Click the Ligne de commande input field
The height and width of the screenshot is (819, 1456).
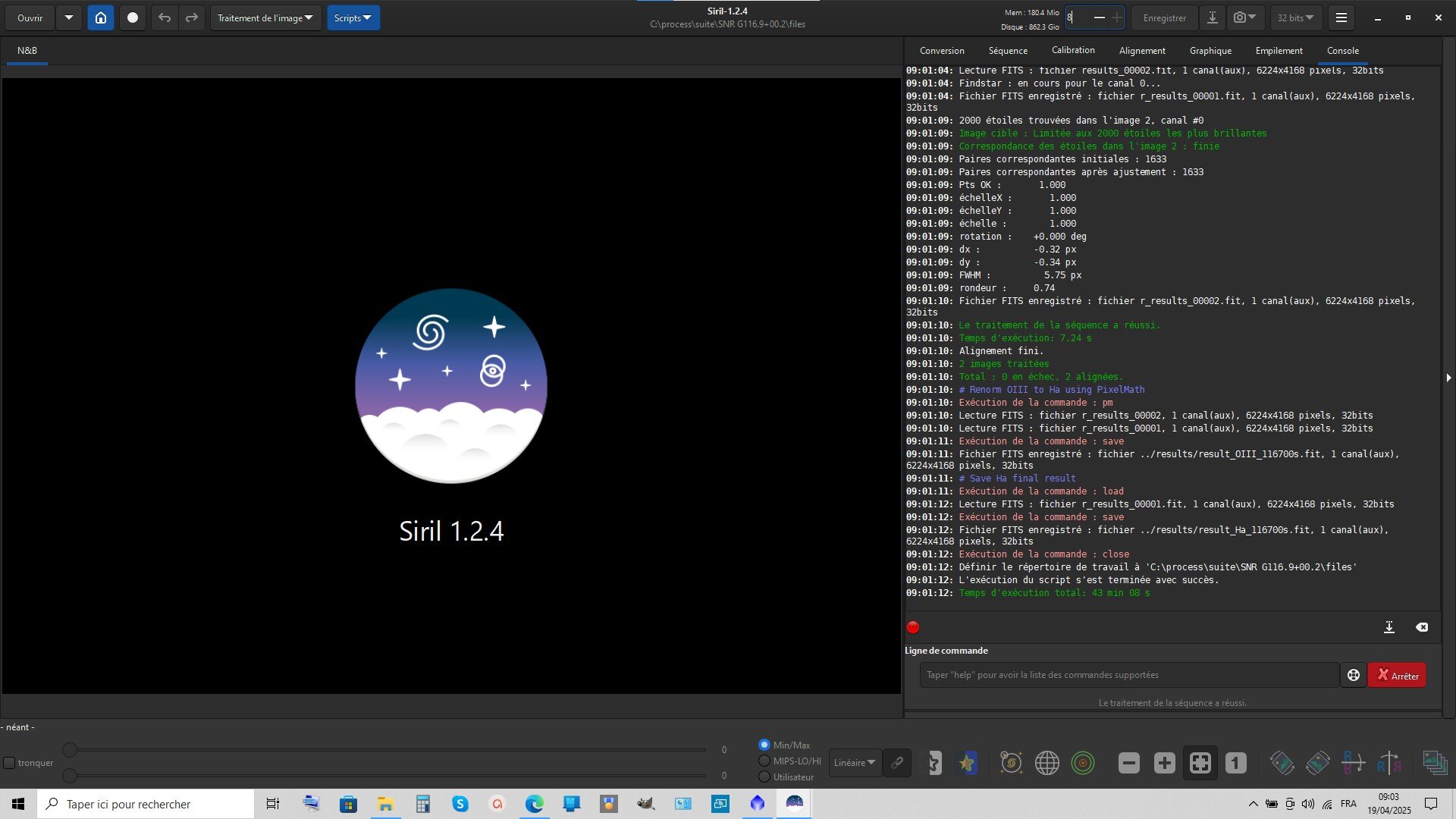pyautogui.click(x=1128, y=675)
